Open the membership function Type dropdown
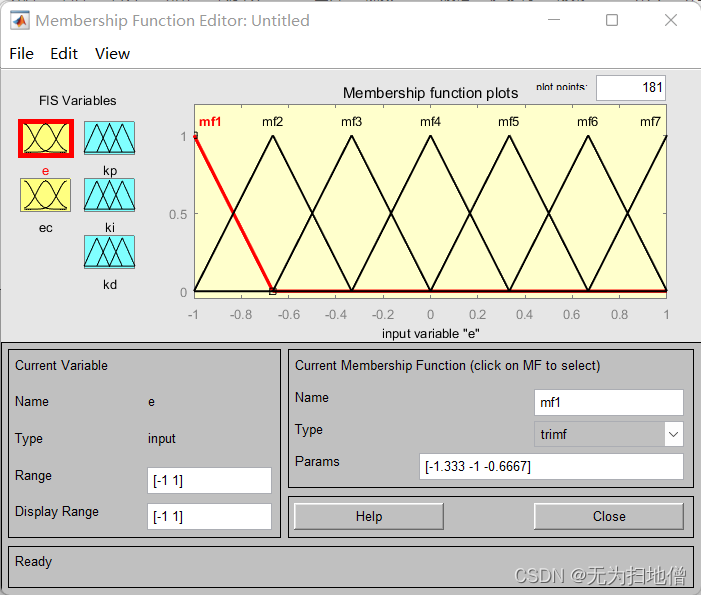 click(608, 434)
